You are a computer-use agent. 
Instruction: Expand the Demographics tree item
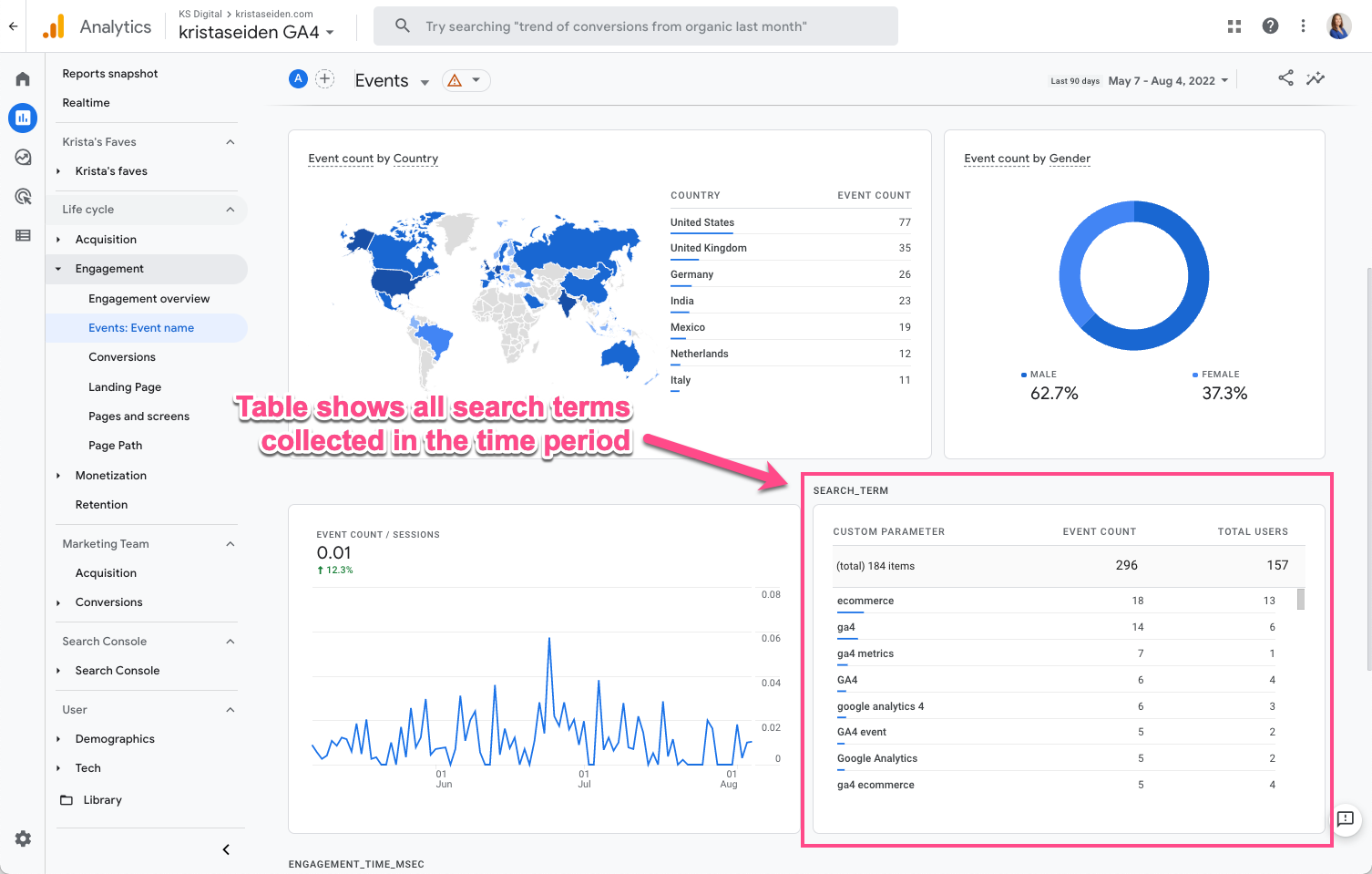(58, 739)
